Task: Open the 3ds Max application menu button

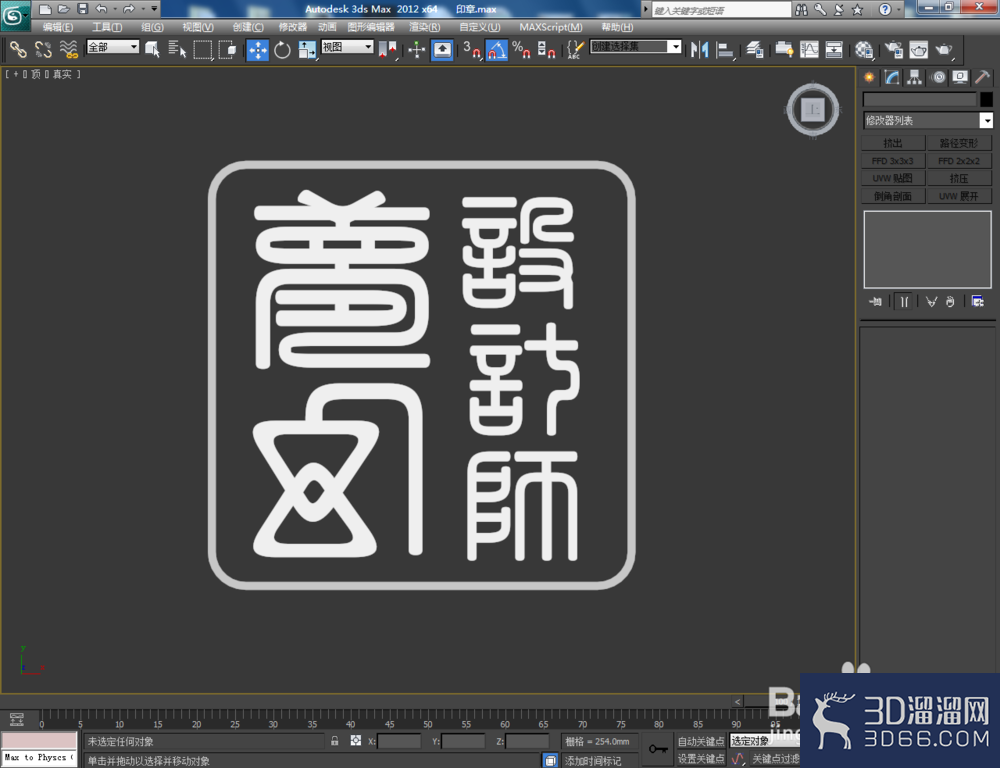Action: tap(14, 15)
